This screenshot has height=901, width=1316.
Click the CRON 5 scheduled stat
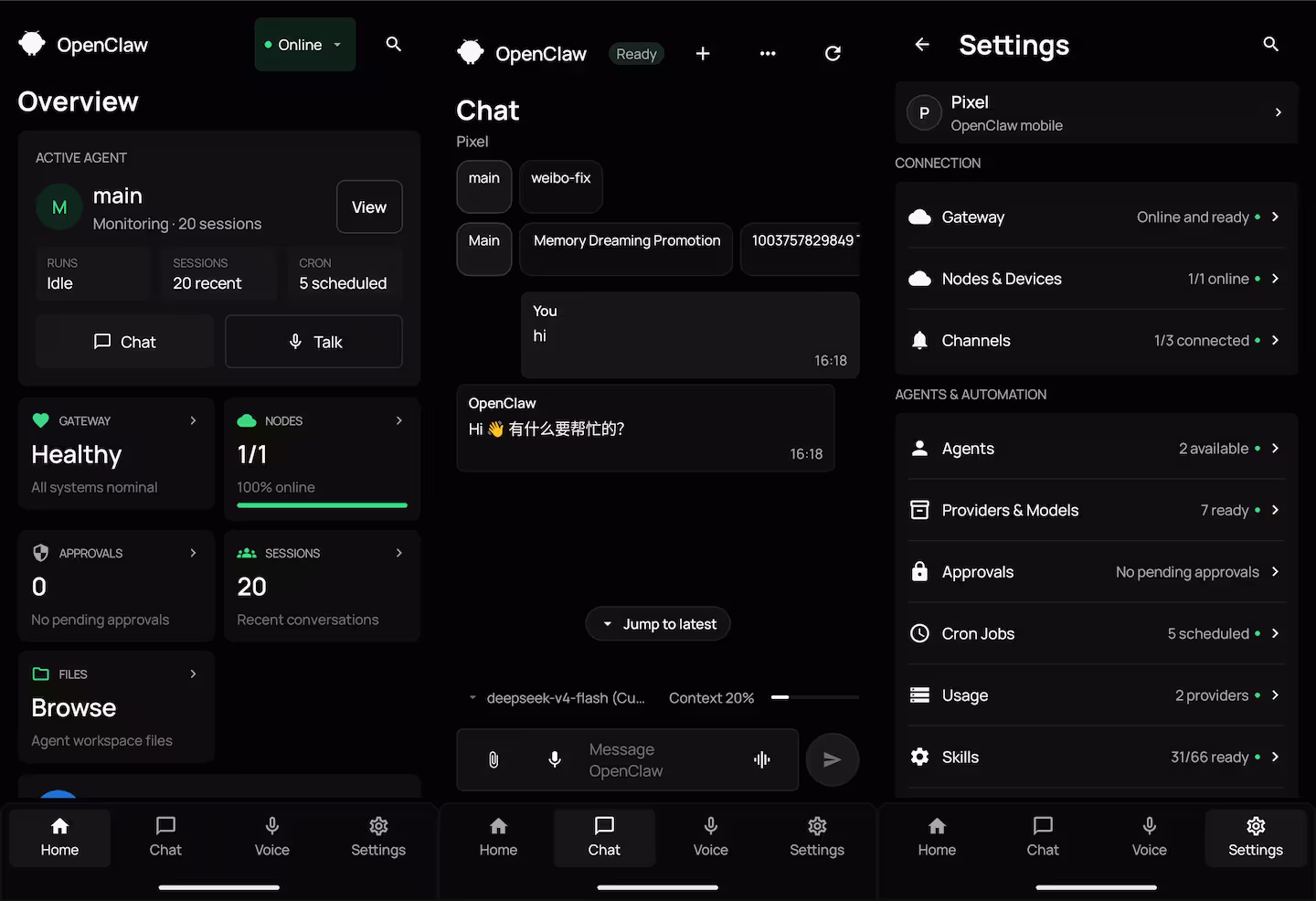(x=345, y=273)
